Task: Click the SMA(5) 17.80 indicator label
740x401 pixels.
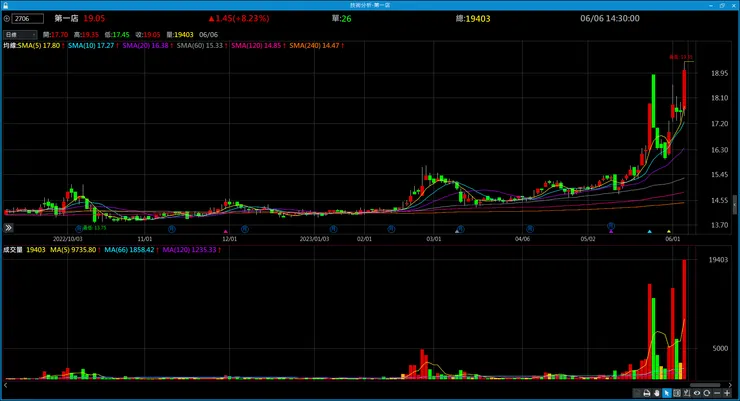Action: pos(39,46)
